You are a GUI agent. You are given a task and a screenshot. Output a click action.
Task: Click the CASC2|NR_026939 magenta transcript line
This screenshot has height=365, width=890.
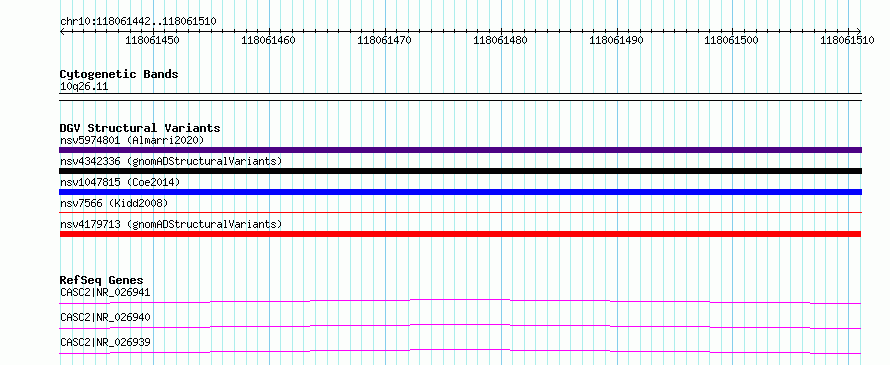coord(460,351)
